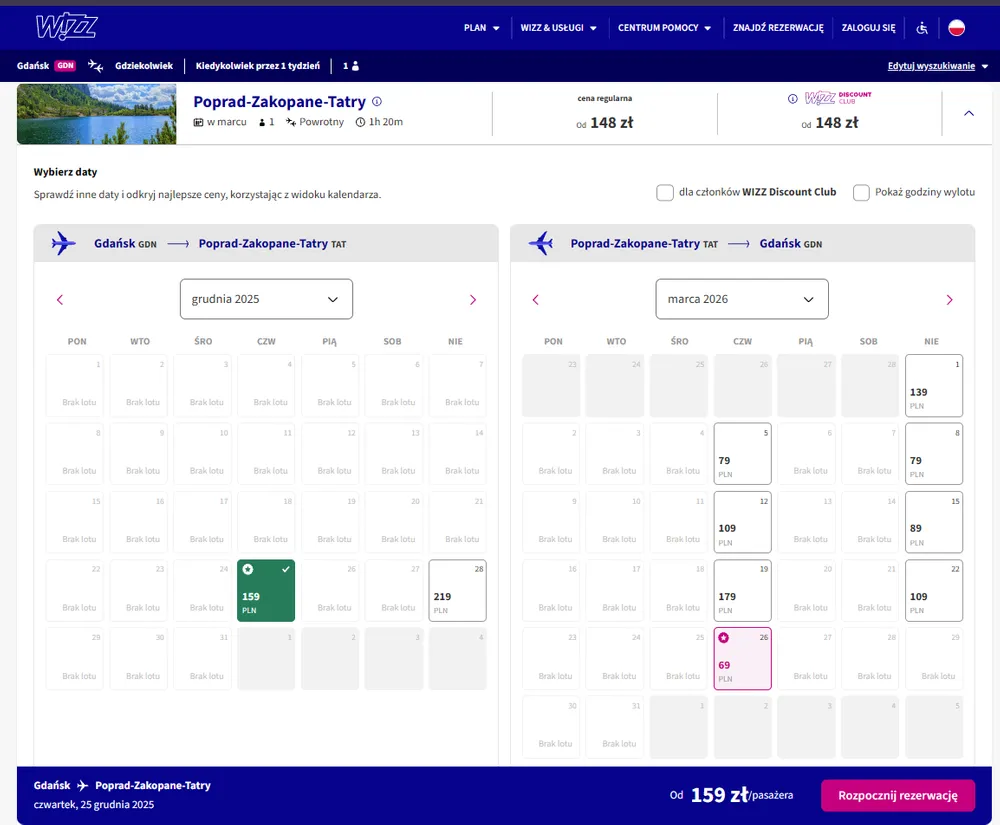The image size is (1000, 825).
Task: Open the 'marca 2026' month dropdown
Action: pyautogui.click(x=742, y=299)
